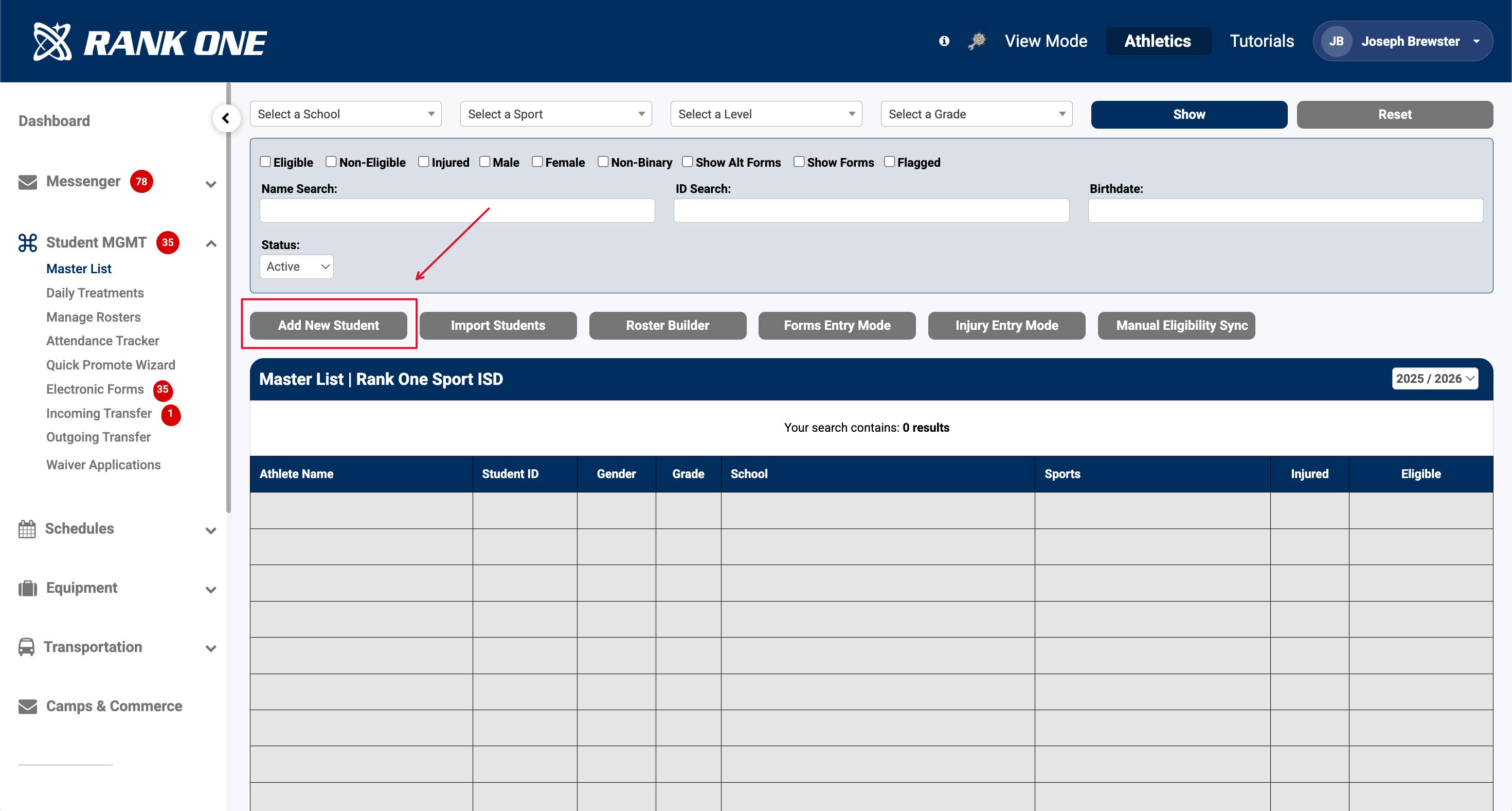Enable the Non-Binary checkbox
1512x811 pixels.
603,162
